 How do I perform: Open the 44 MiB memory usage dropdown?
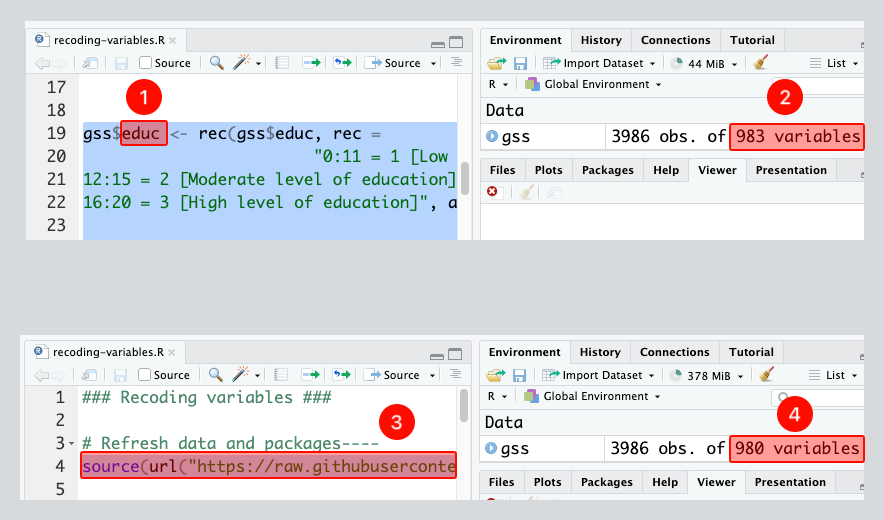coord(704,64)
